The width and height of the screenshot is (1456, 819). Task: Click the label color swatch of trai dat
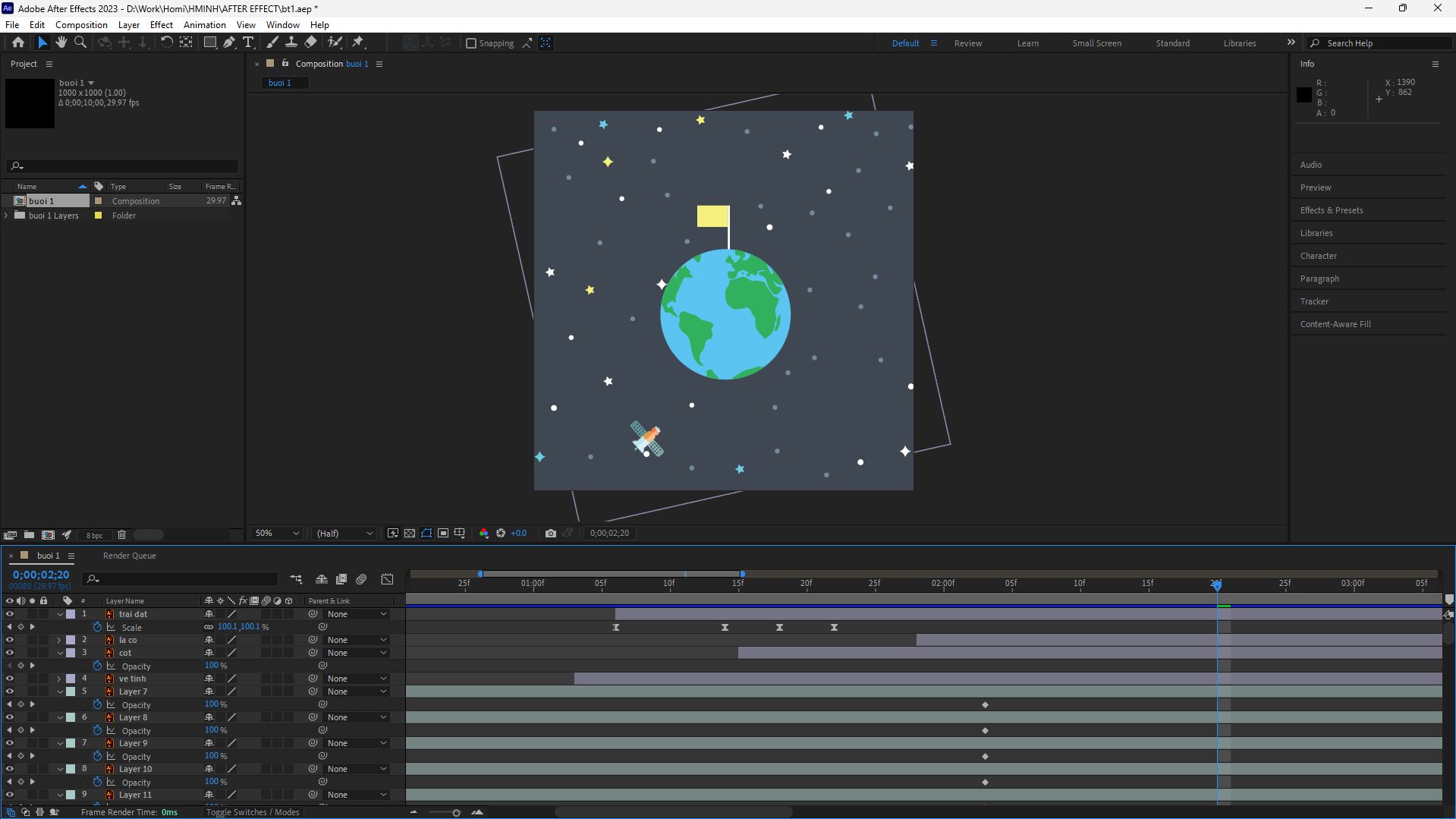click(71, 615)
